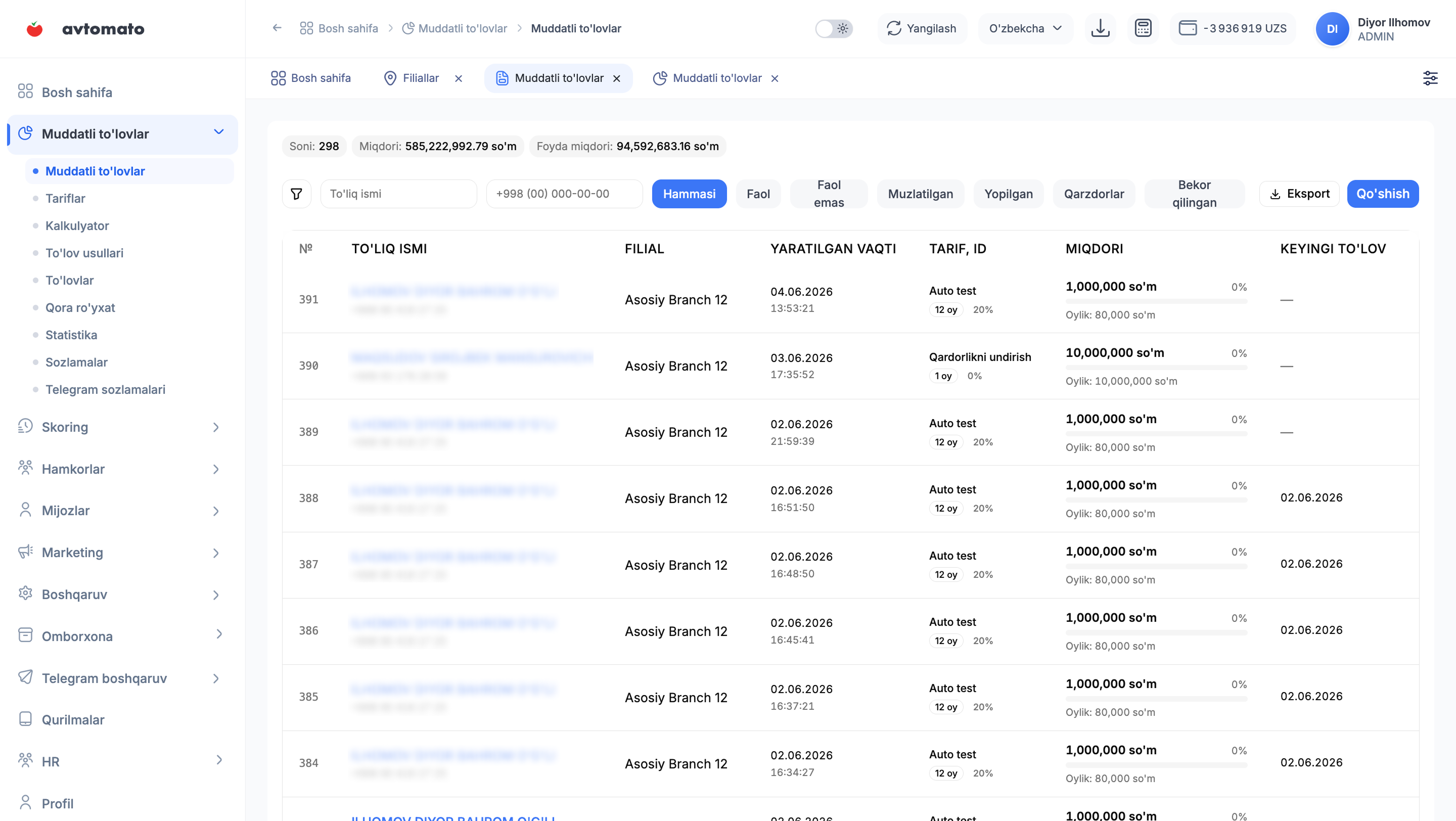This screenshot has height=821, width=1456.
Task: Expand the Marketing section chevron
Action: pos(216,553)
